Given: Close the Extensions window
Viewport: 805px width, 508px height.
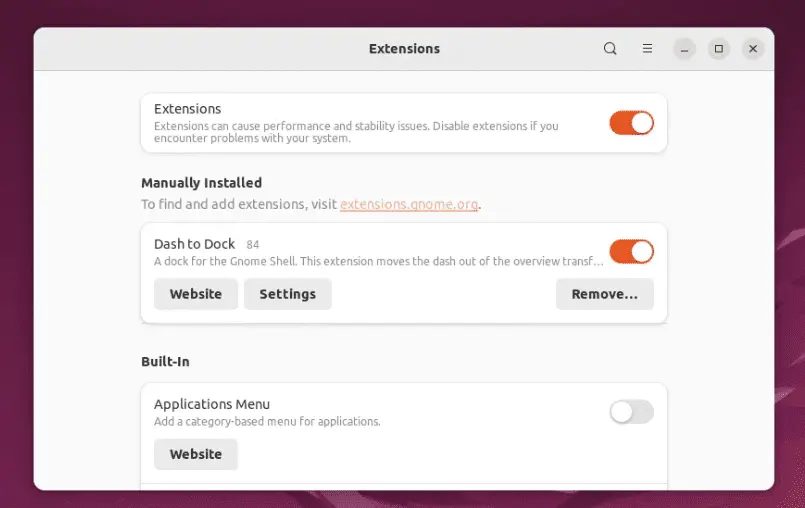Looking at the screenshot, I should pos(753,49).
